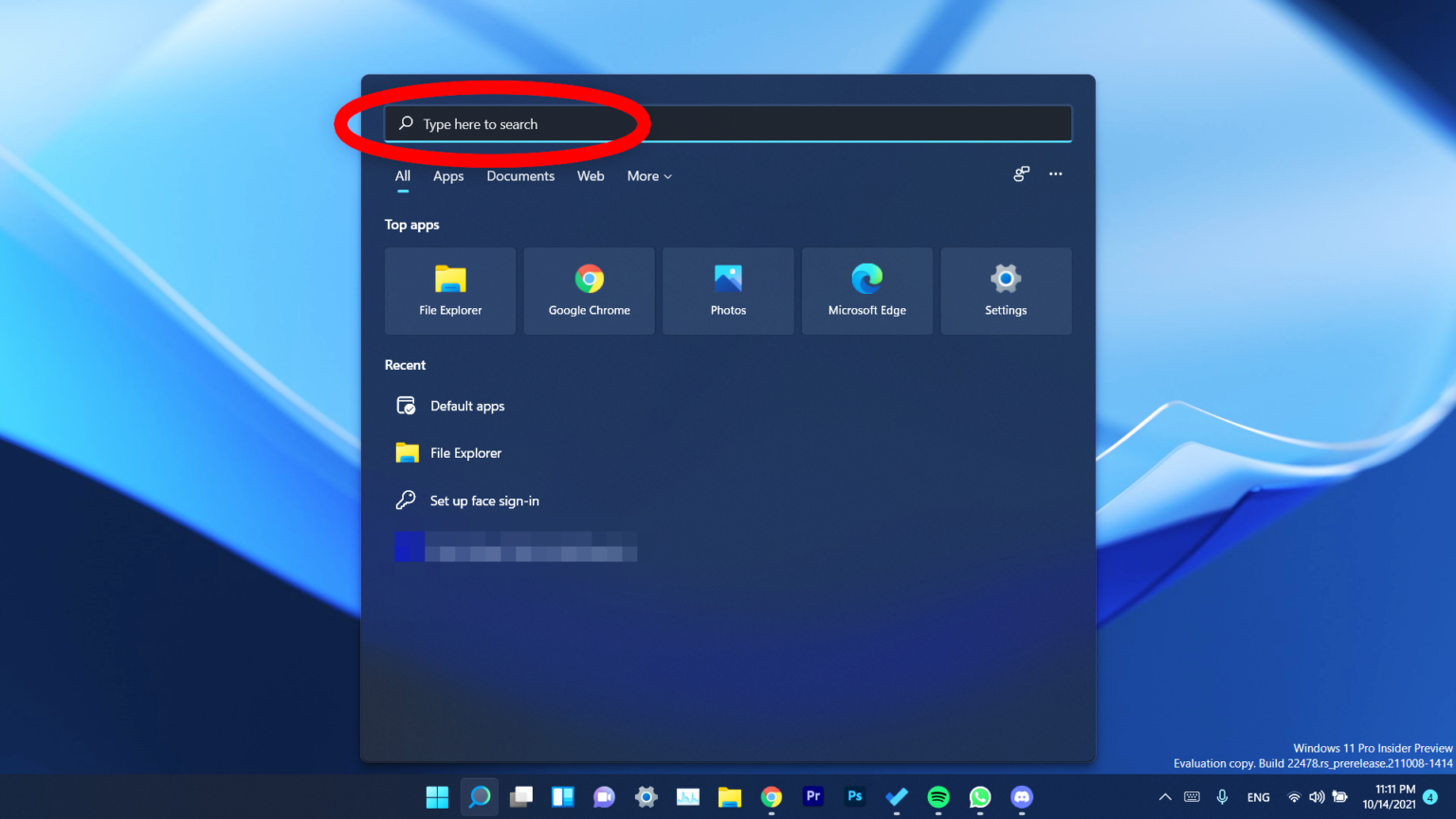This screenshot has width=1456, height=819.
Task: Select the All search filter tab
Action: [x=403, y=176]
